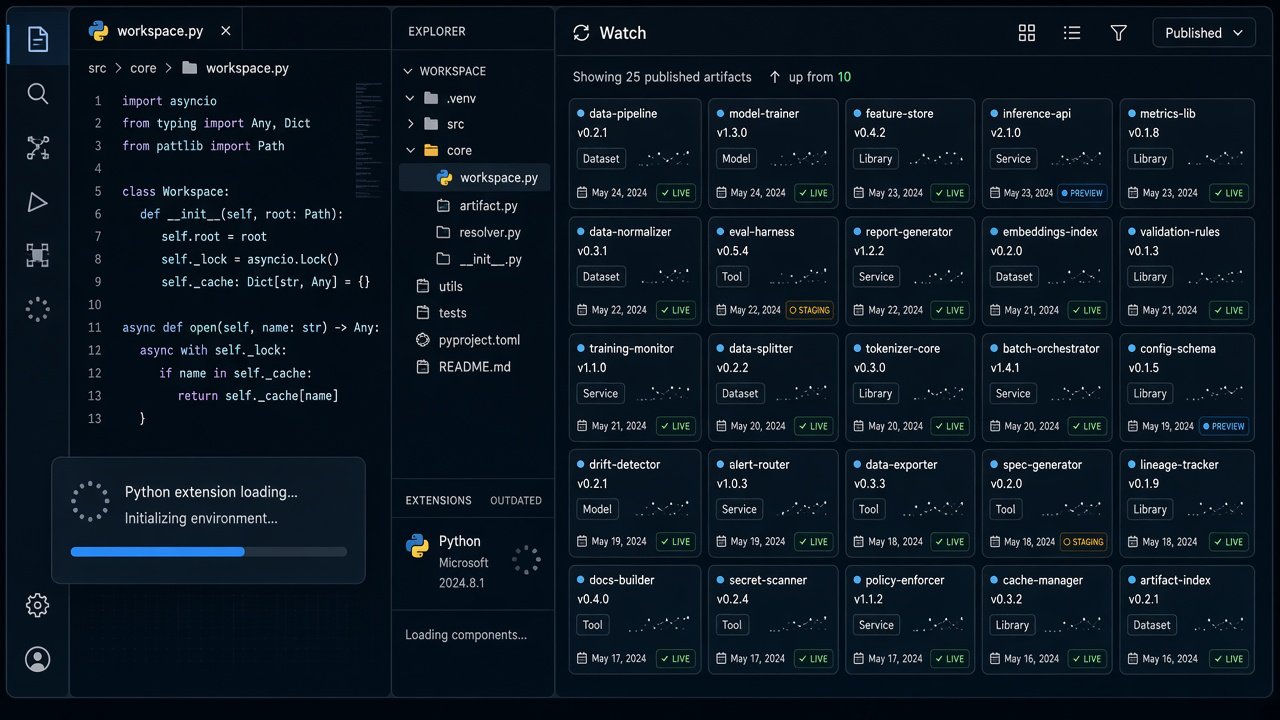This screenshot has width=1280, height=720.
Task: Collapse the .venv folder chevron
Action: pos(410,98)
